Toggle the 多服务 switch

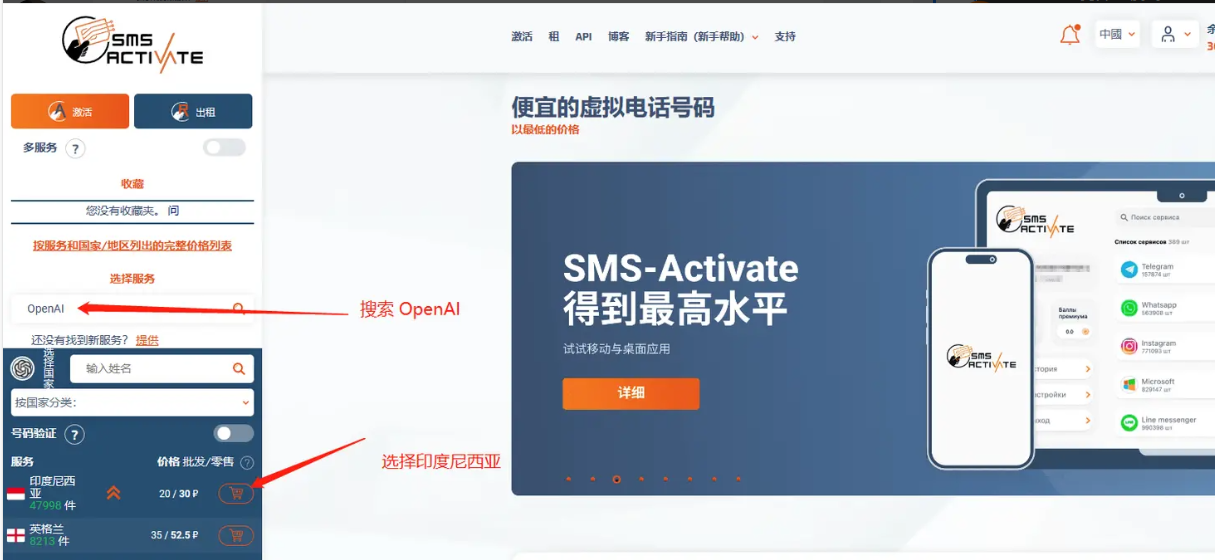[224, 148]
